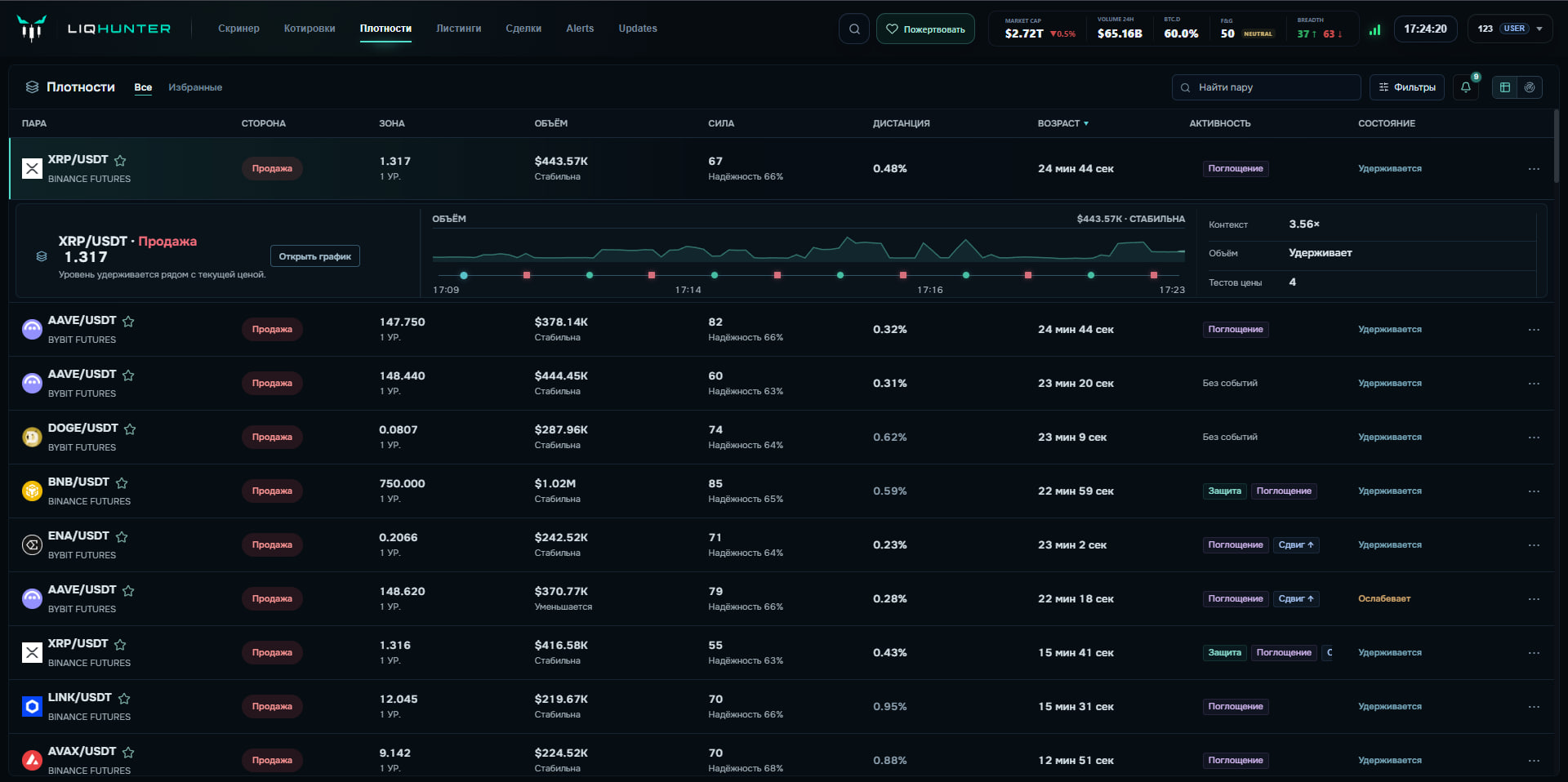Open the three-dot menu on the LINK/USDT row
Image resolution: width=1568 pixels, height=782 pixels.
pyautogui.click(x=1534, y=707)
